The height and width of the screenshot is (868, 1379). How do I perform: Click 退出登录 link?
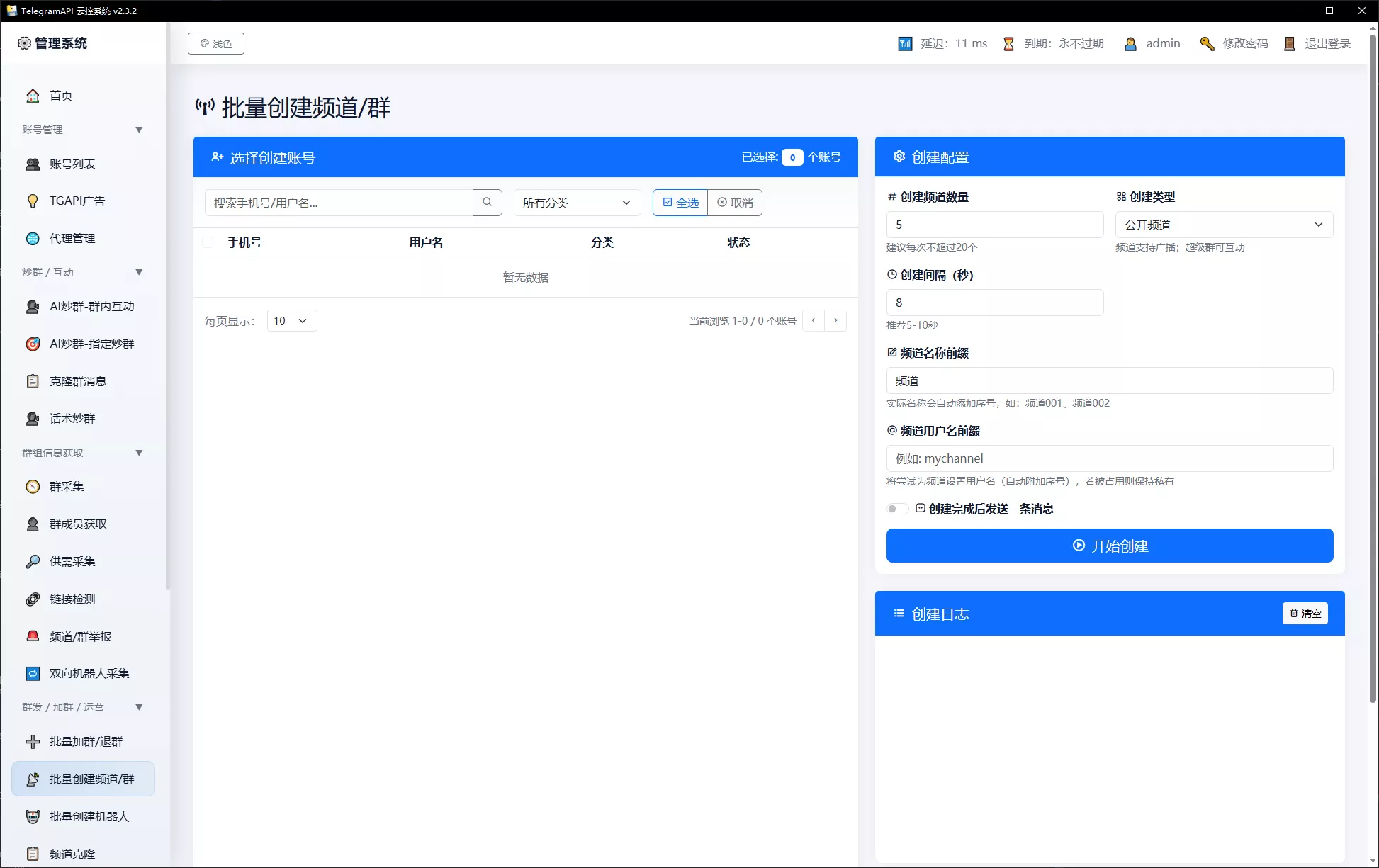tap(1327, 44)
